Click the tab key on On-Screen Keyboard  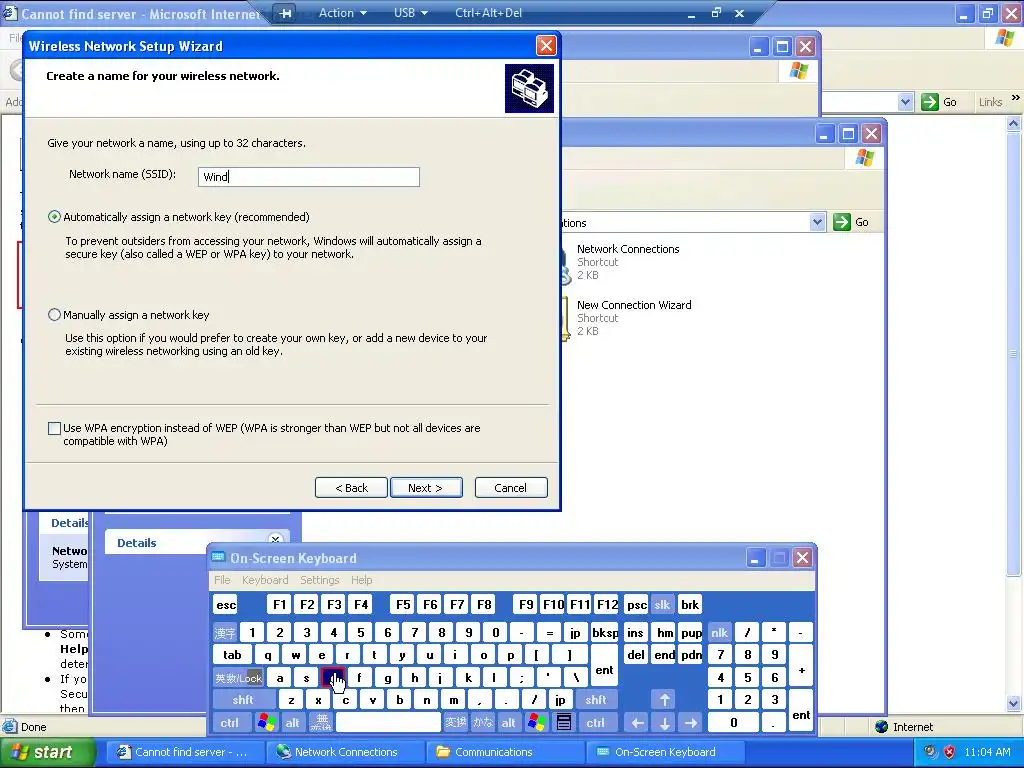232,655
